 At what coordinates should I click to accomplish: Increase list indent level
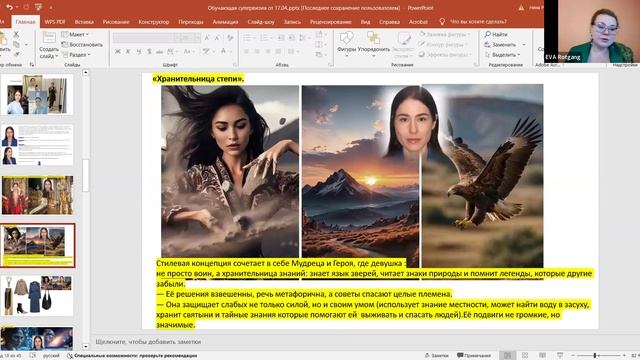coord(291,38)
